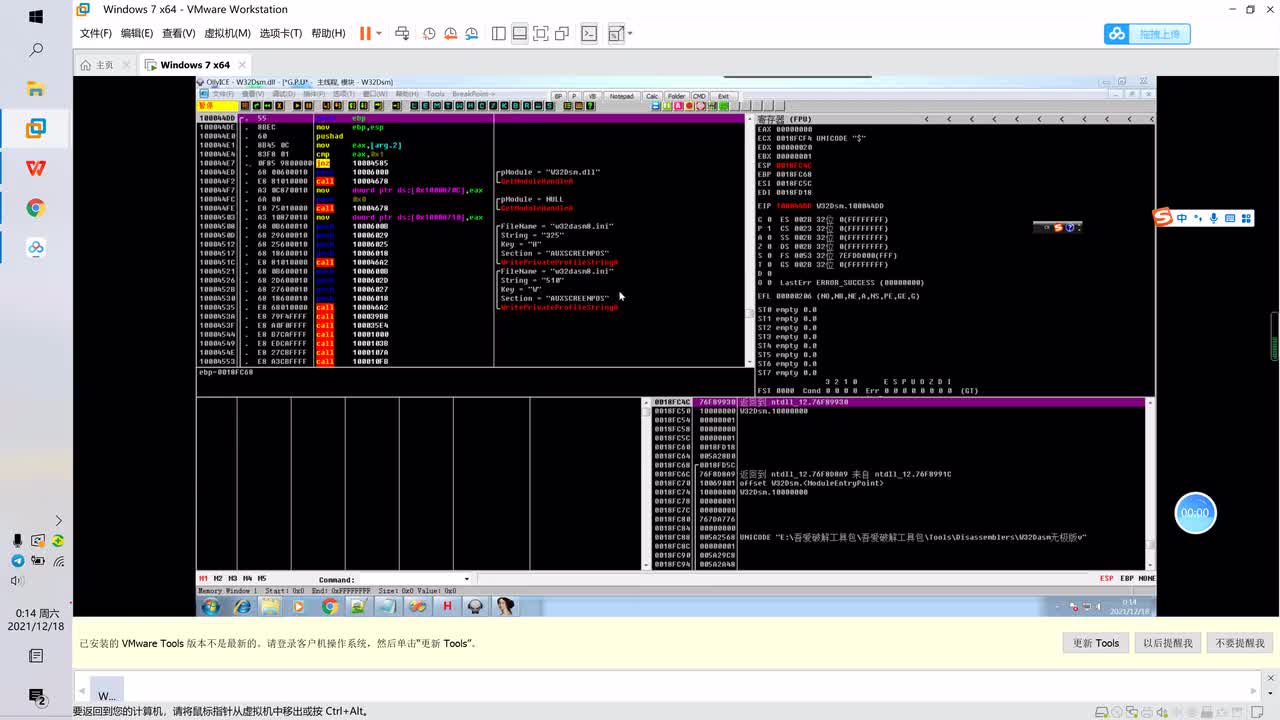Open Chrome from the guest Windows 7 taskbar
Screen dimensions: 1280x720
[330, 606]
